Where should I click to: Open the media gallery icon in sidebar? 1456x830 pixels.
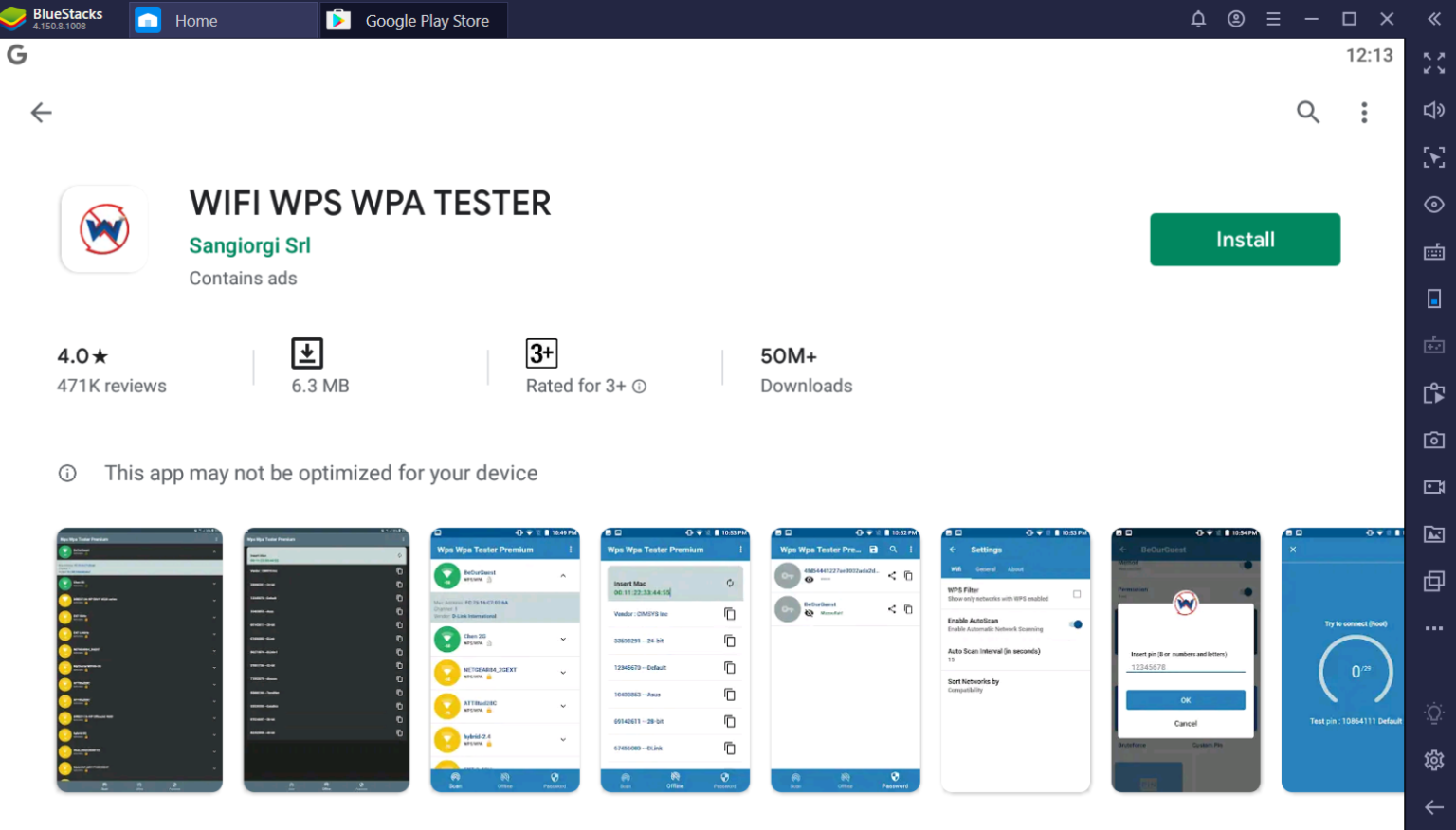1434,534
